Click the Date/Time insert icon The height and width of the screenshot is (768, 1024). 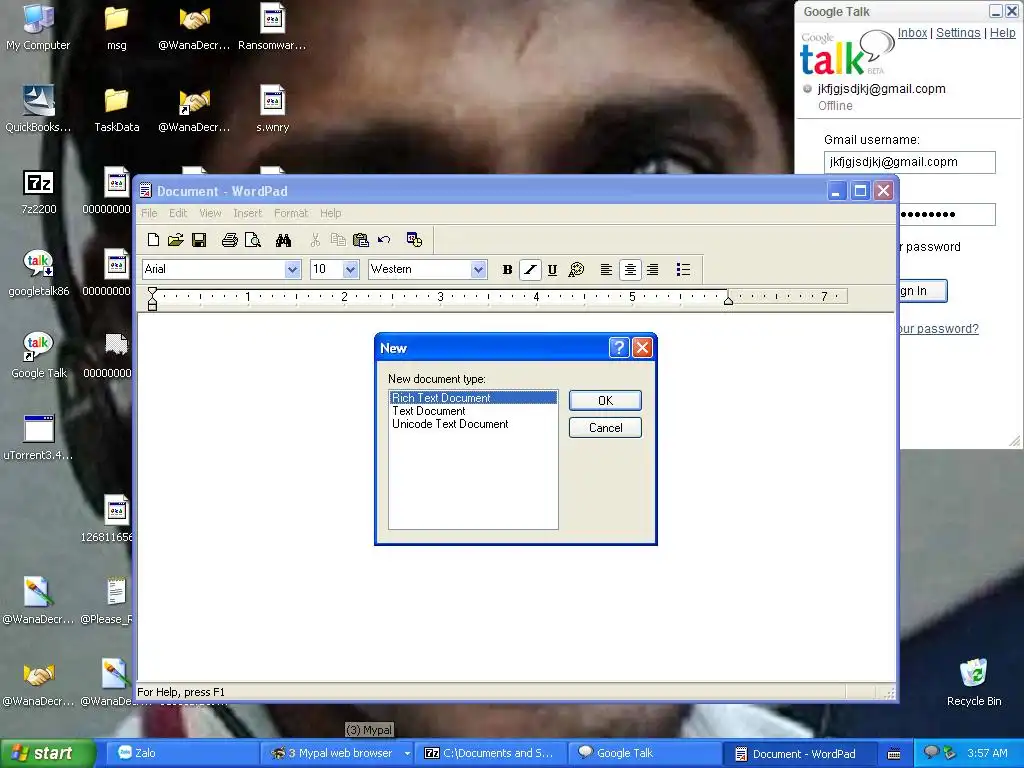point(414,240)
